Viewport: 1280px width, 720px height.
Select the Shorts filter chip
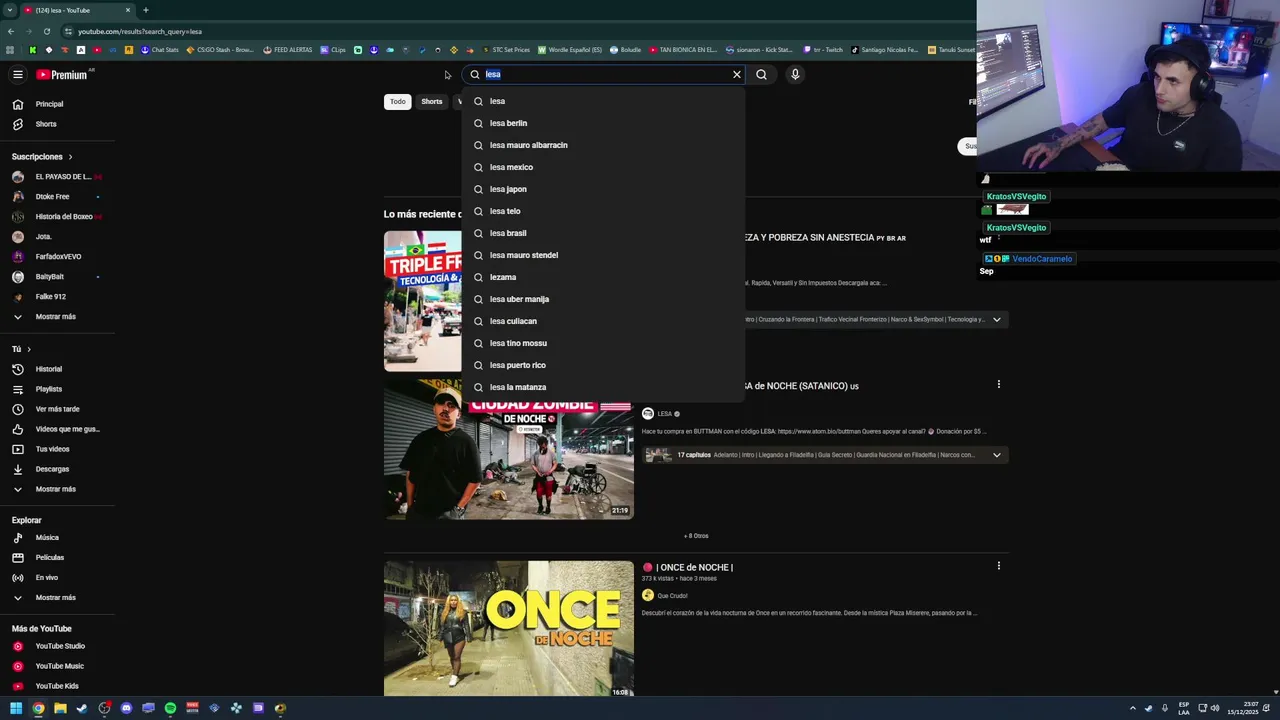point(432,101)
